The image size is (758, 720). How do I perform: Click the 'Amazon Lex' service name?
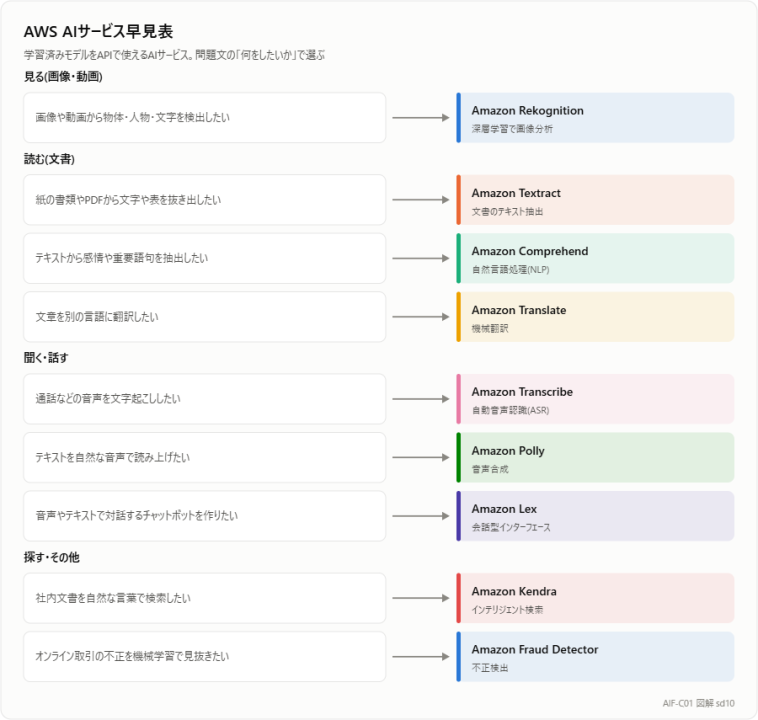[x=504, y=509]
